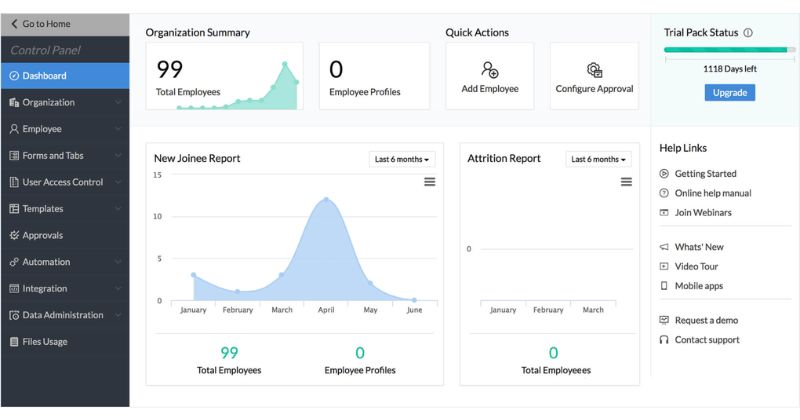
Task: Open the Approvals menu entry
Action: (65, 235)
